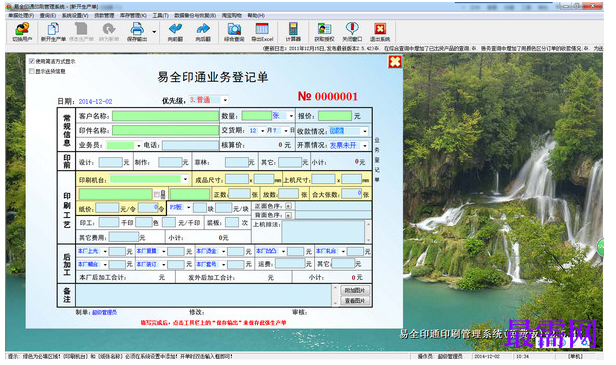Click the 客户名称 input field
616x365 pixels.
[x=165, y=116]
